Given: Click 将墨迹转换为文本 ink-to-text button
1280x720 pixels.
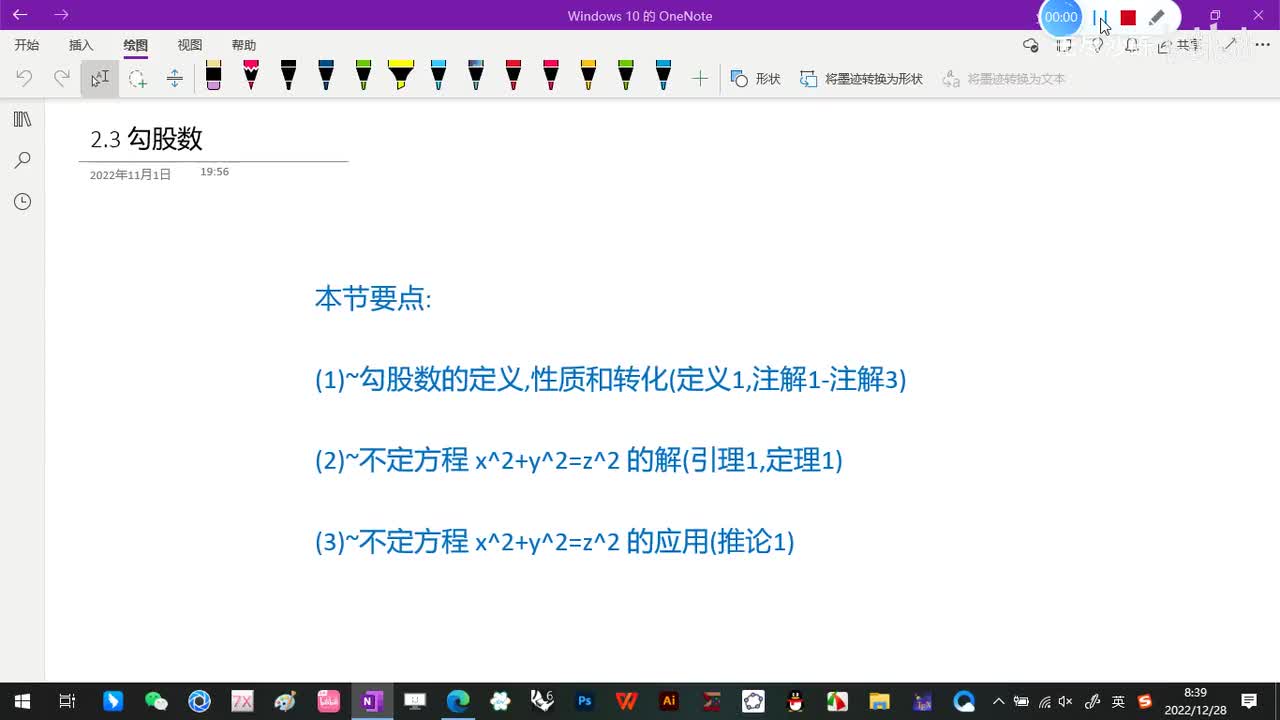Looking at the screenshot, I should pos(1004,78).
